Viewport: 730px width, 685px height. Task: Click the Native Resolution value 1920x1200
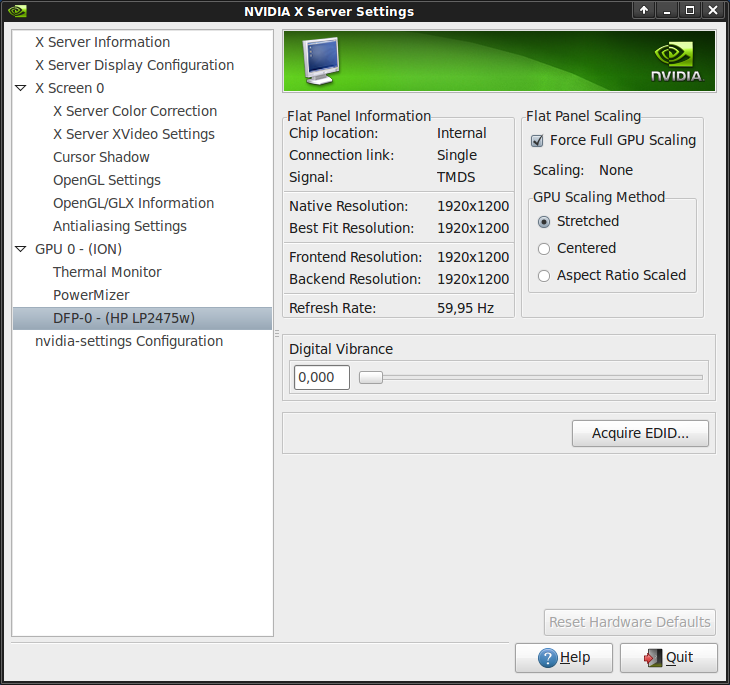pos(473,206)
